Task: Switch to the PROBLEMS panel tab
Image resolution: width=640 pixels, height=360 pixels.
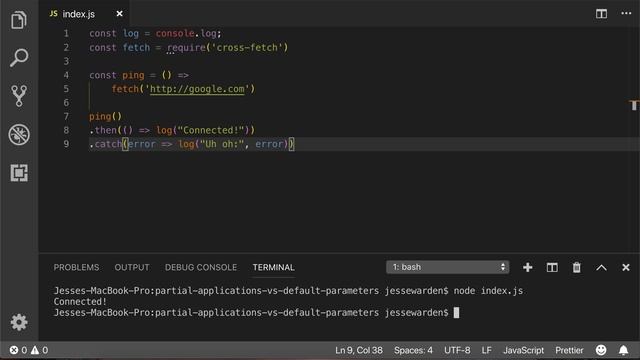Action: [x=76, y=267]
